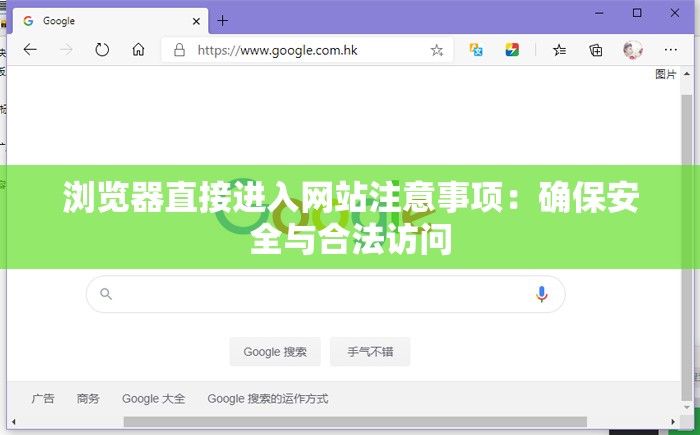This screenshot has width=700, height=435.
Task: Go back with the back arrow
Action: [30, 50]
